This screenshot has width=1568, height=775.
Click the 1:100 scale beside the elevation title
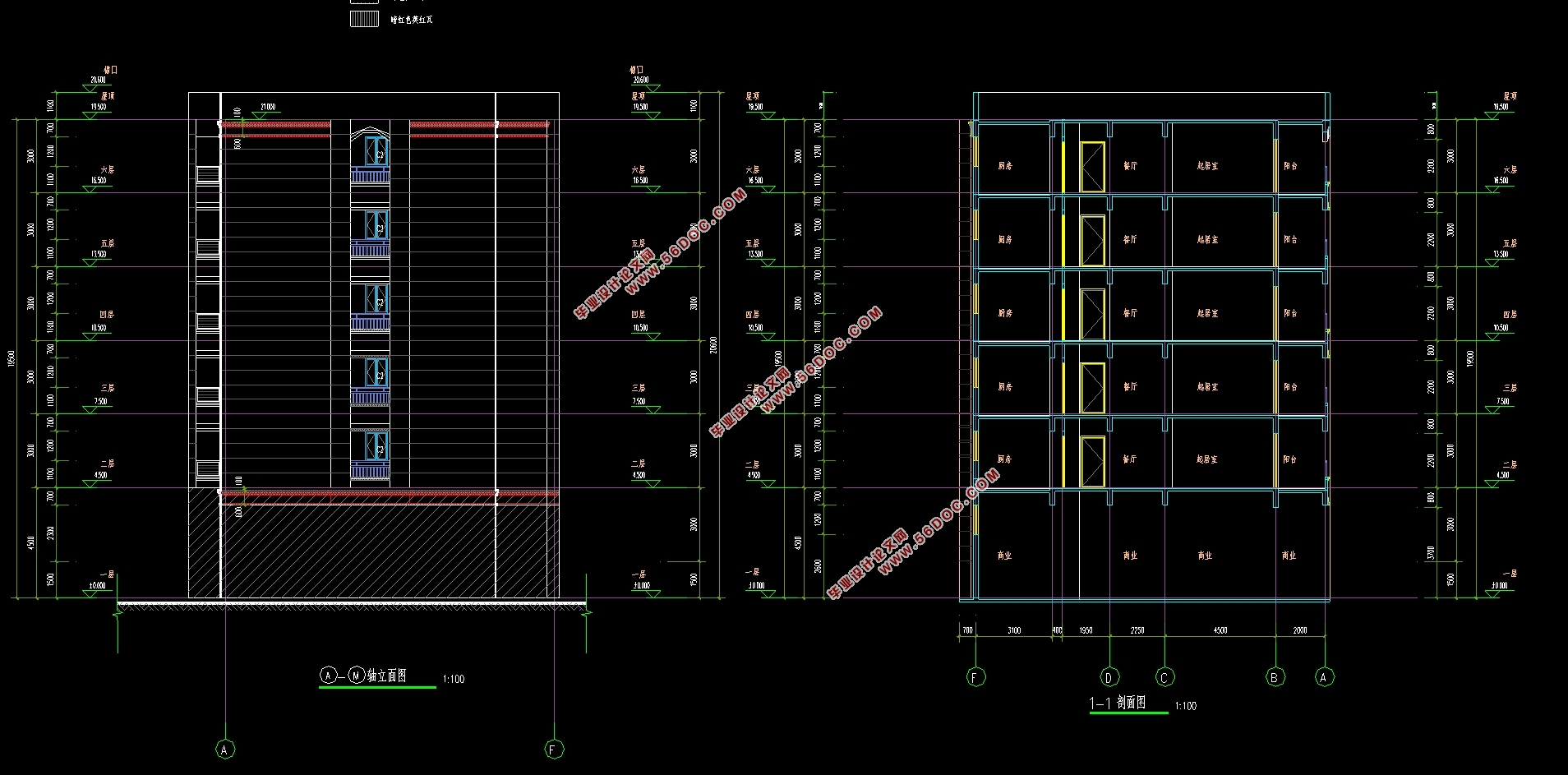pos(453,680)
